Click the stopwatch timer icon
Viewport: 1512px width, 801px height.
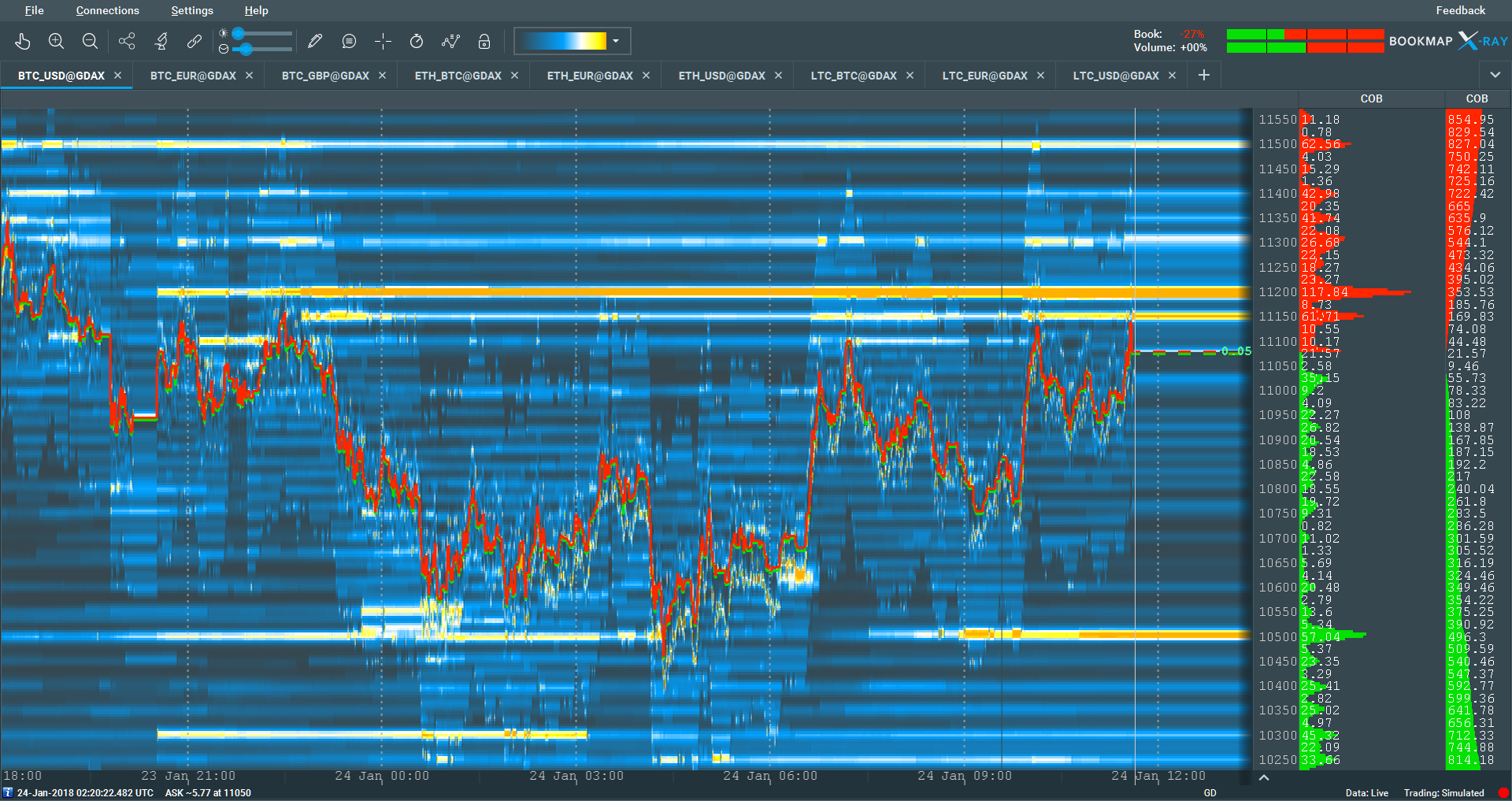tap(417, 41)
